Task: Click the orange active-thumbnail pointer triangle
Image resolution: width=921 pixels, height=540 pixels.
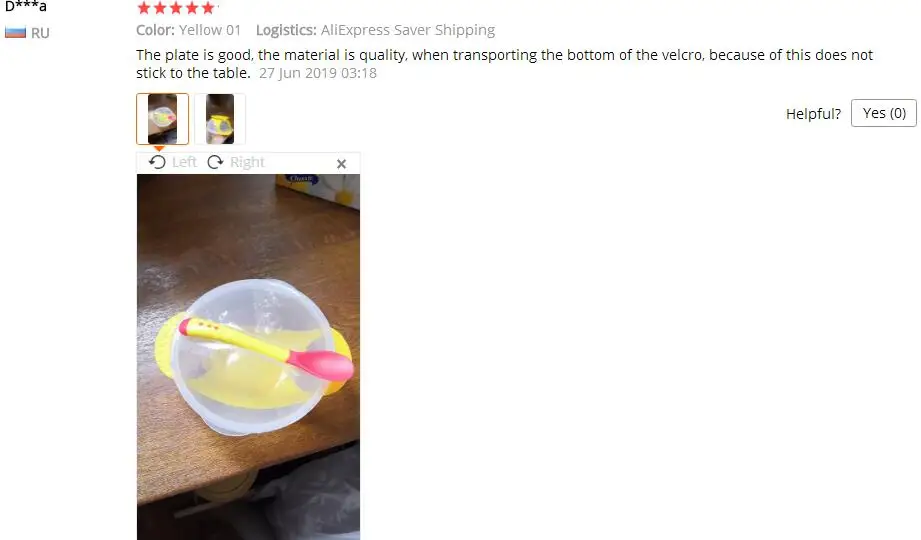Action: click(x=159, y=148)
